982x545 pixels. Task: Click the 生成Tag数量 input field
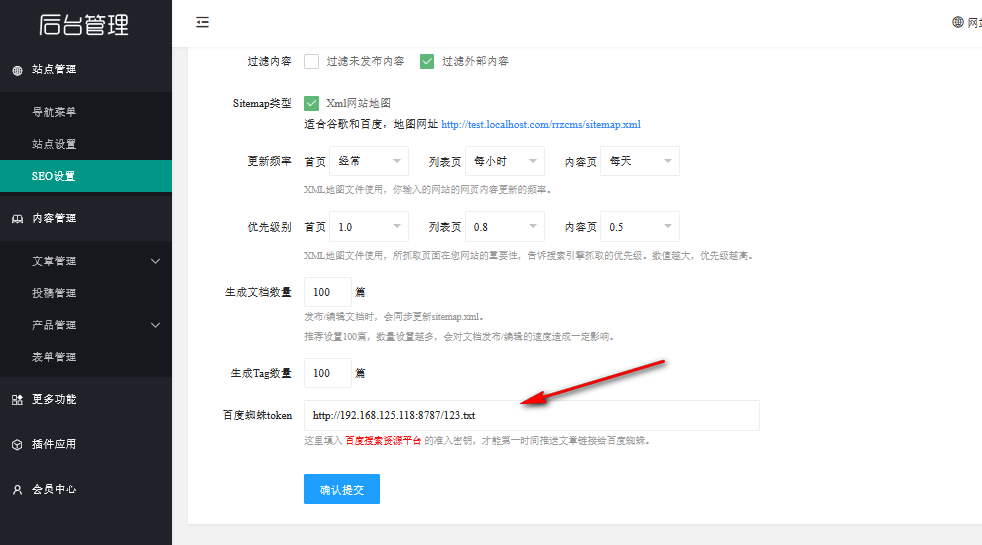(328, 373)
